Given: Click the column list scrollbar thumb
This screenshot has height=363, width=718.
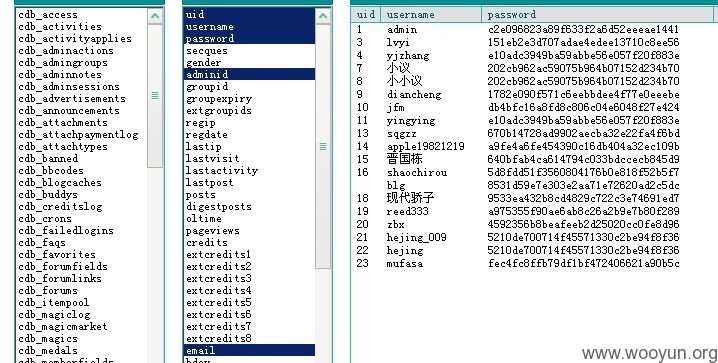Looking at the screenshot, I should tap(323, 146).
